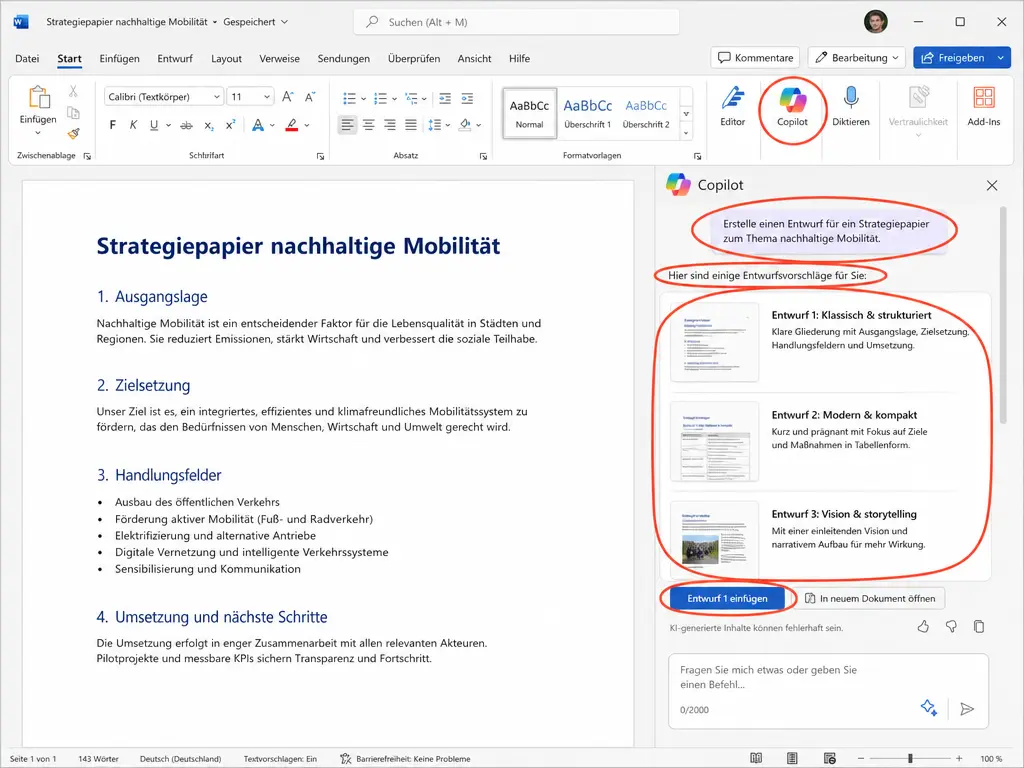This screenshot has height=768, width=1024.
Task: Click the Freigeben share button
Action: click(952, 57)
